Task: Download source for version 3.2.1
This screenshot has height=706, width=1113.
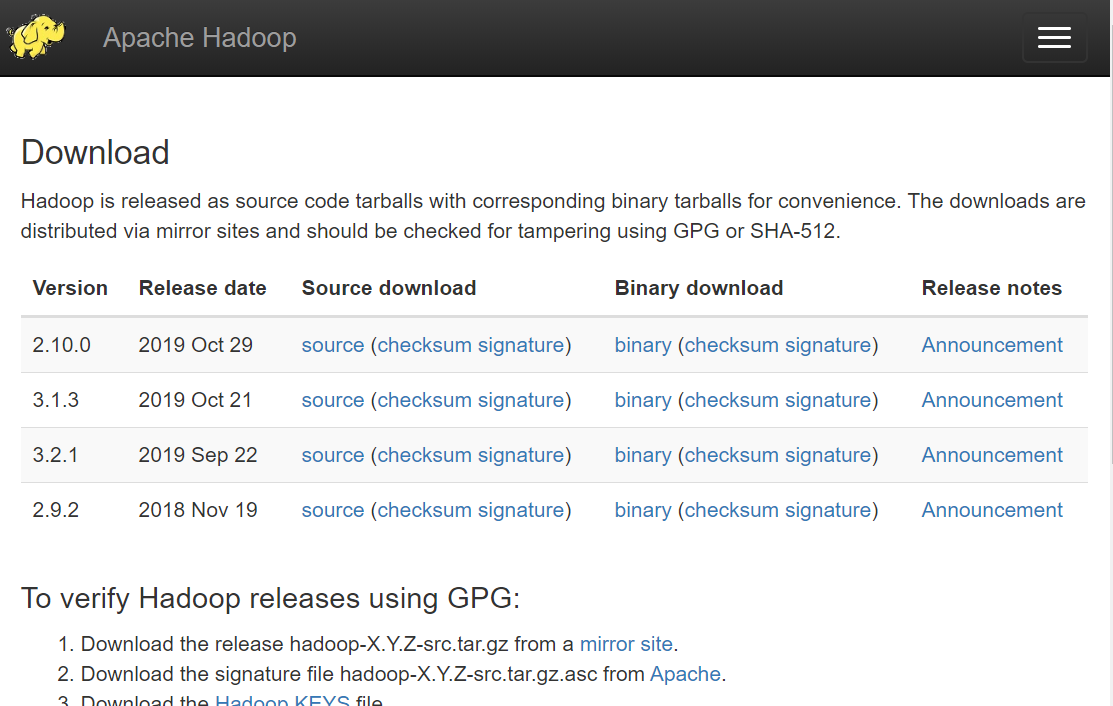Action: tap(333, 455)
